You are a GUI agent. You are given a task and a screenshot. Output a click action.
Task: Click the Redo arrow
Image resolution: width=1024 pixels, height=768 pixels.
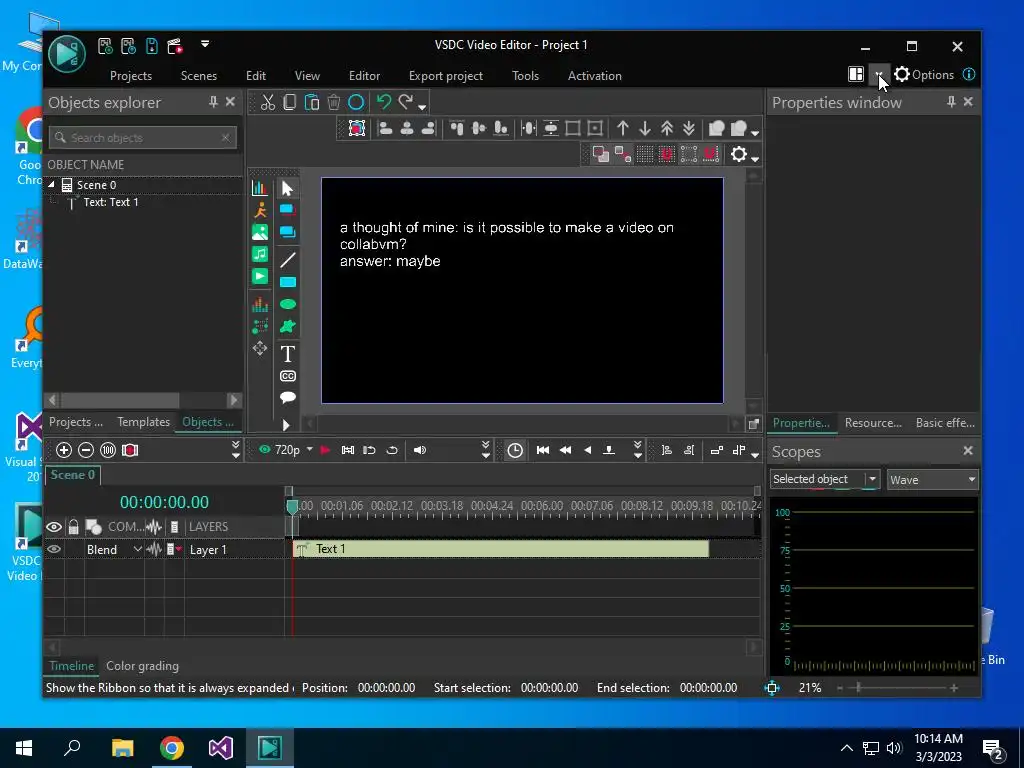406,102
